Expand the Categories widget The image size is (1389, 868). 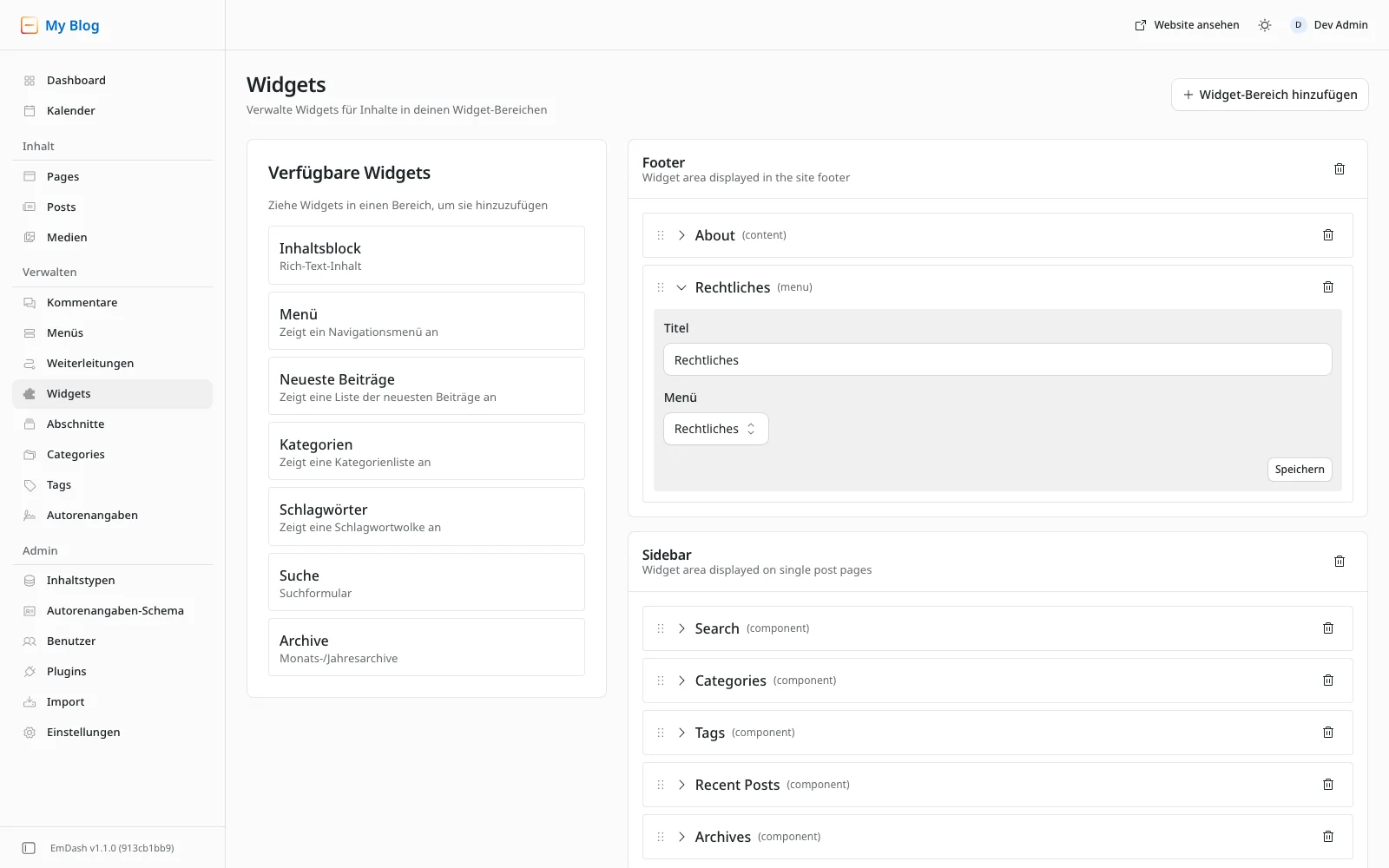(x=681, y=681)
